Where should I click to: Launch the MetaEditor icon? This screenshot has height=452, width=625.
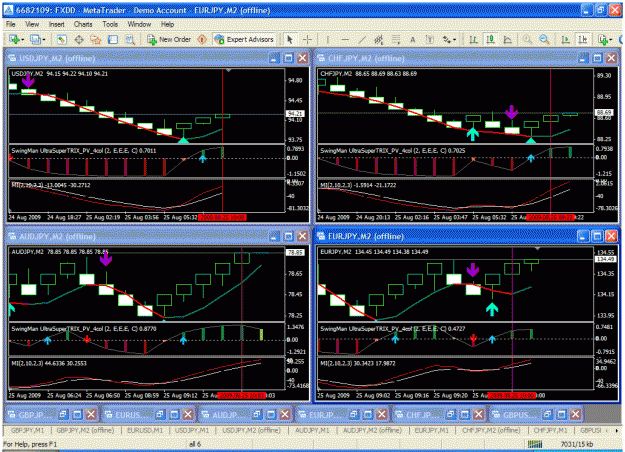click(x=202, y=39)
